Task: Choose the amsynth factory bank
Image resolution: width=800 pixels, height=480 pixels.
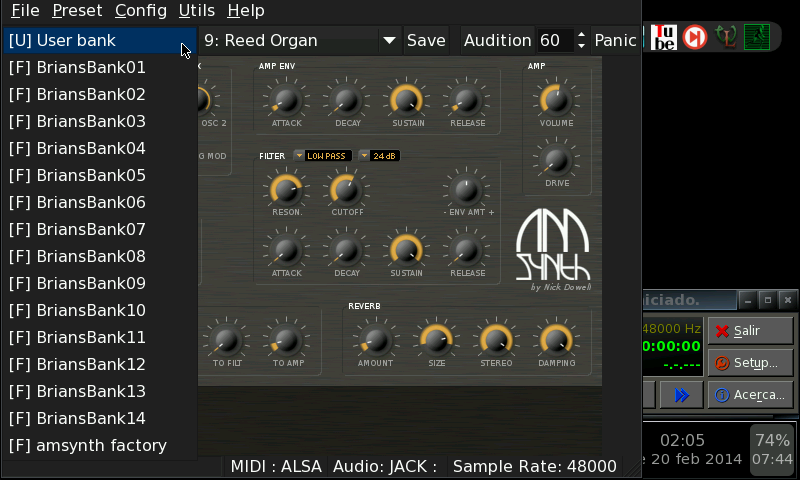Action: pyautogui.click(x=100, y=446)
